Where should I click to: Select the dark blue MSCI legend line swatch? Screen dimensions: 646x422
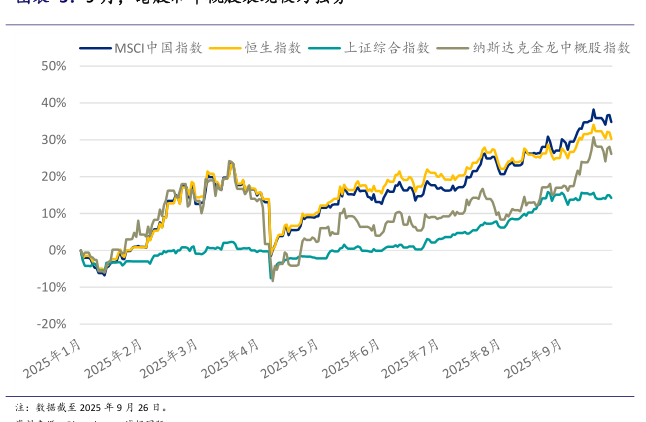click(x=95, y=47)
